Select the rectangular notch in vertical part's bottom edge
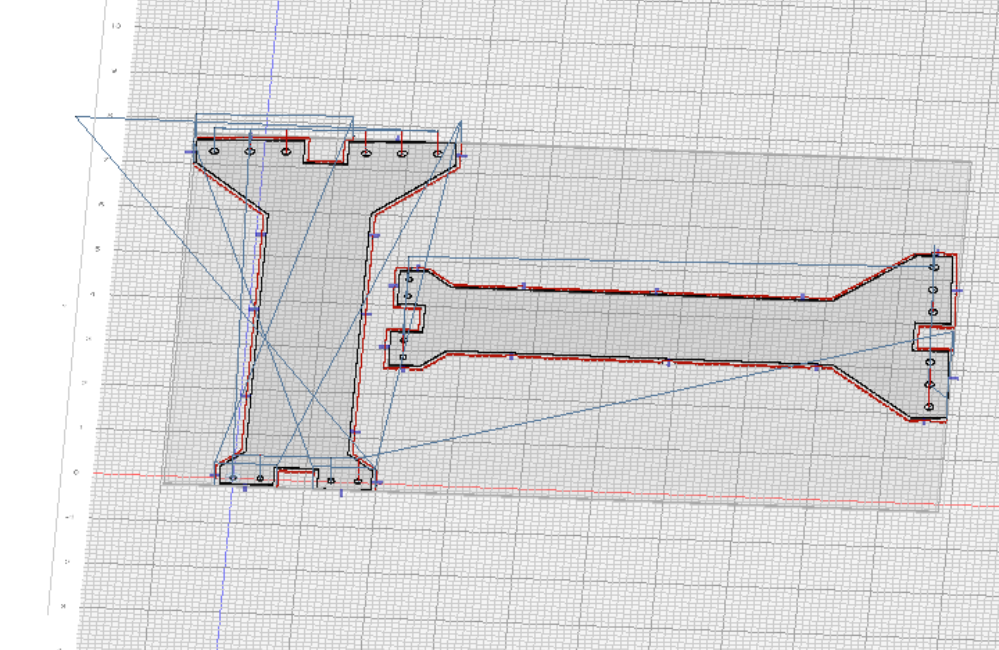Screen dimensions: 999x650 coord(294,477)
